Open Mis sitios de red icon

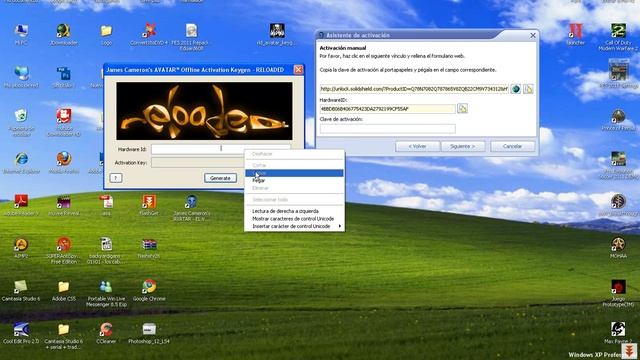(21, 77)
